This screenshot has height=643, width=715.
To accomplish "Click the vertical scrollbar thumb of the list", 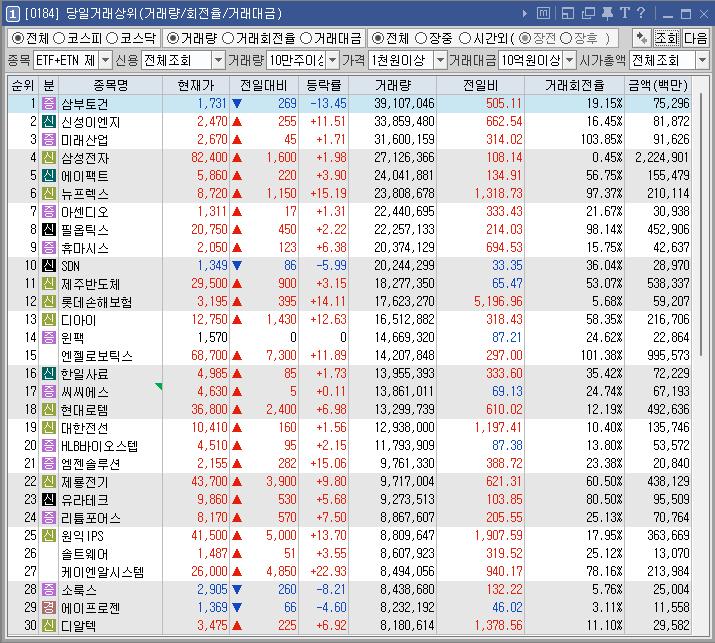I will click(x=701, y=223).
